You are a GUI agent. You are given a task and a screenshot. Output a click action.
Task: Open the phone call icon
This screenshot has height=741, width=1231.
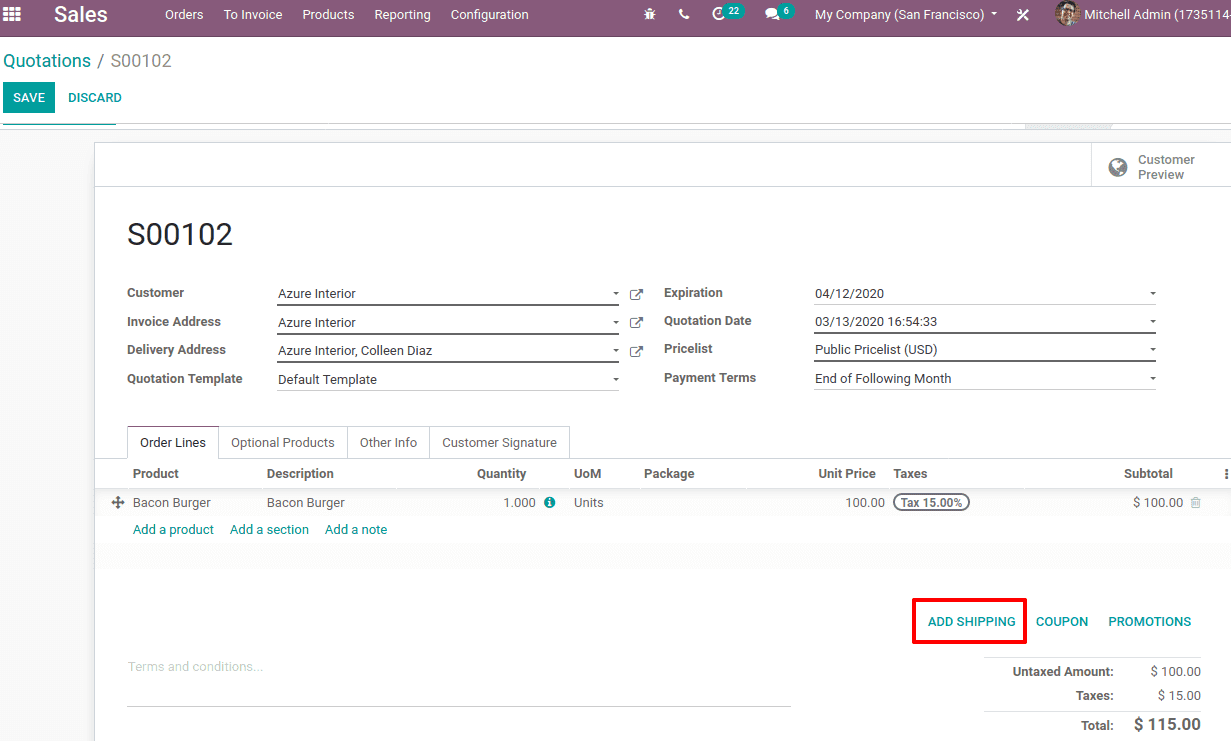(x=684, y=14)
